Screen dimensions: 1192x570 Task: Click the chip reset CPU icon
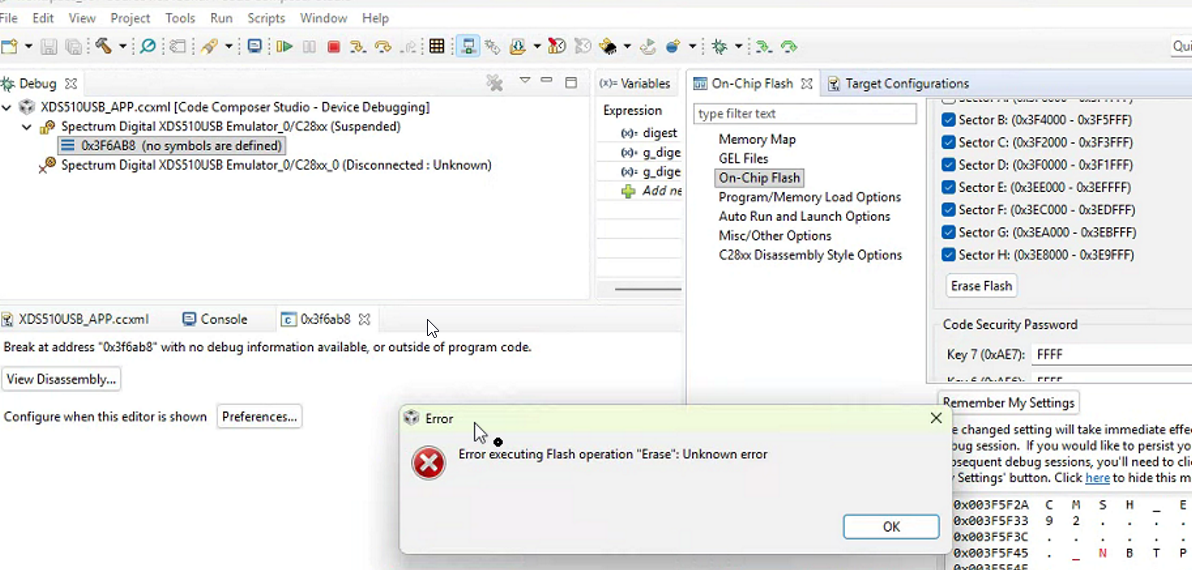(607, 47)
